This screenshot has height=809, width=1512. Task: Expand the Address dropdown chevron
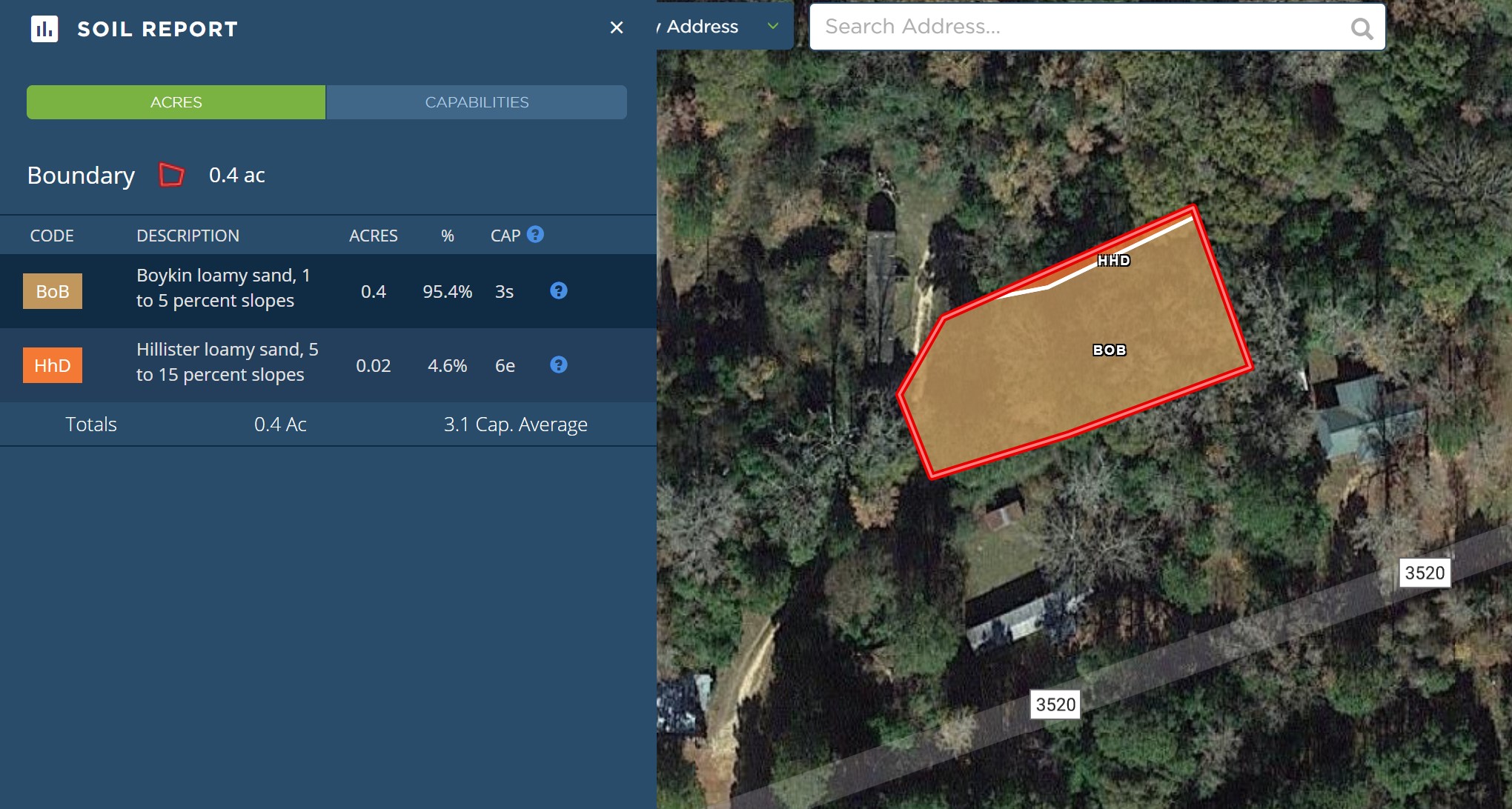coord(773,26)
